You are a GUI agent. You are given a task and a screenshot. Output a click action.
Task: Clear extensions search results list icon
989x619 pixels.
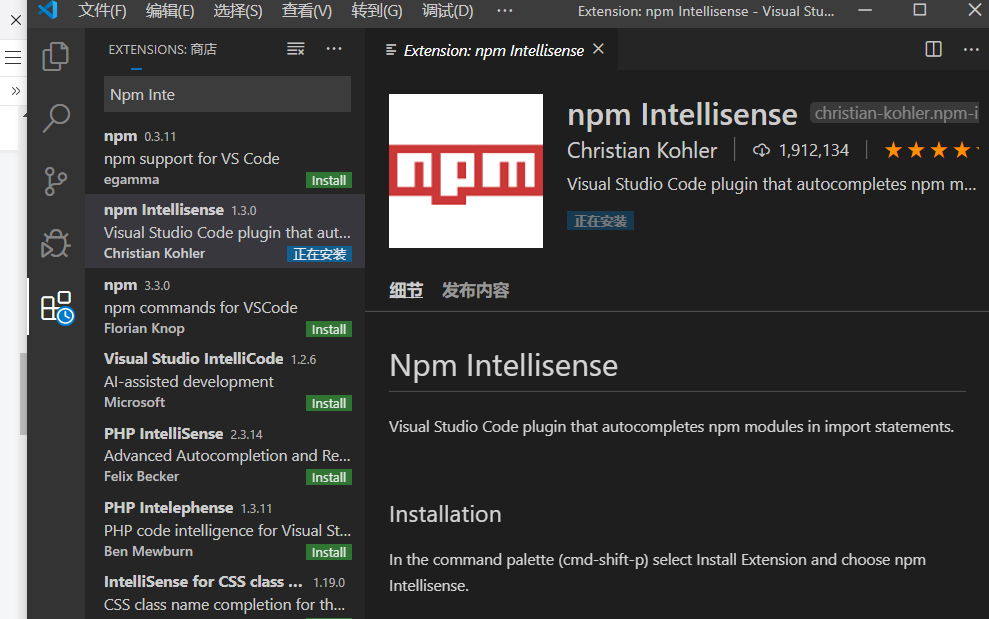tap(296, 49)
